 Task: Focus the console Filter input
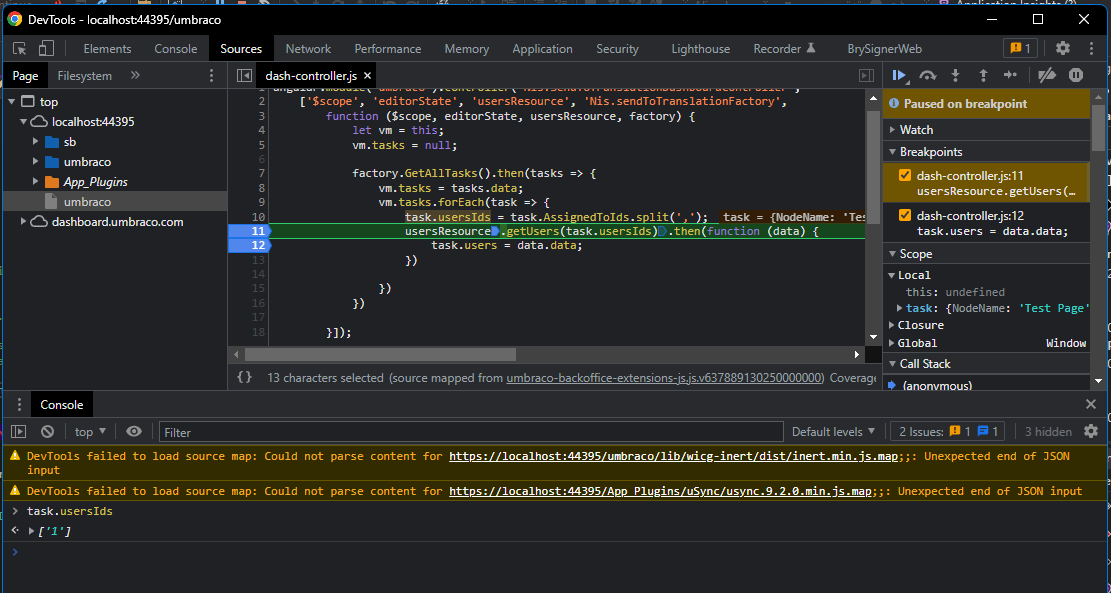pyautogui.click(x=471, y=431)
